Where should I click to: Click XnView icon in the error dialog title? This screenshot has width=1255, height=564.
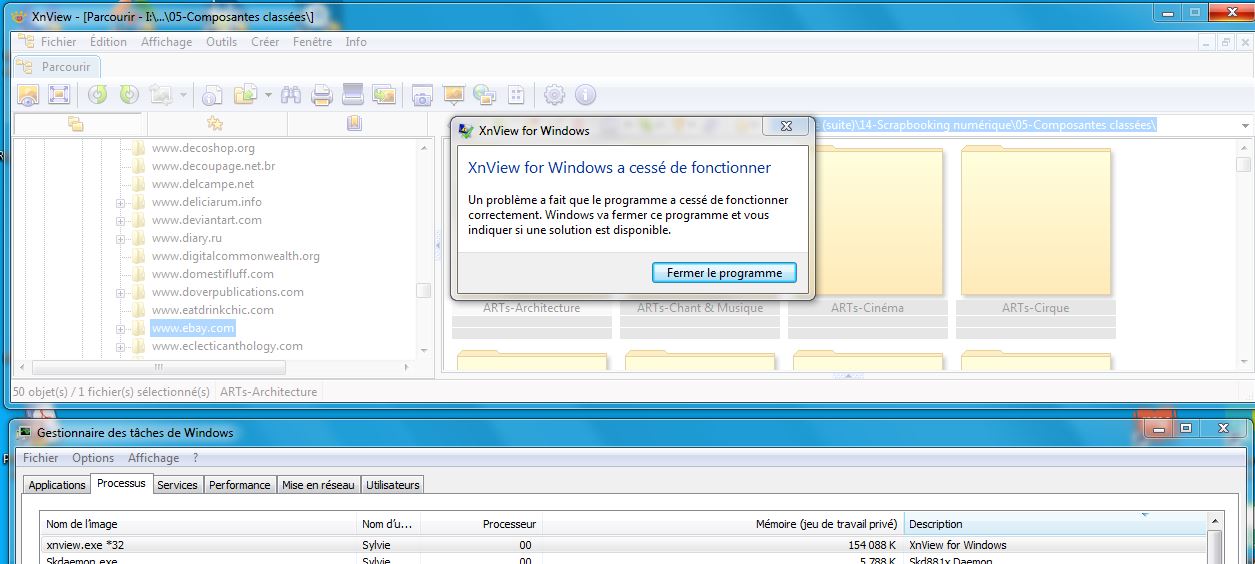(465, 129)
